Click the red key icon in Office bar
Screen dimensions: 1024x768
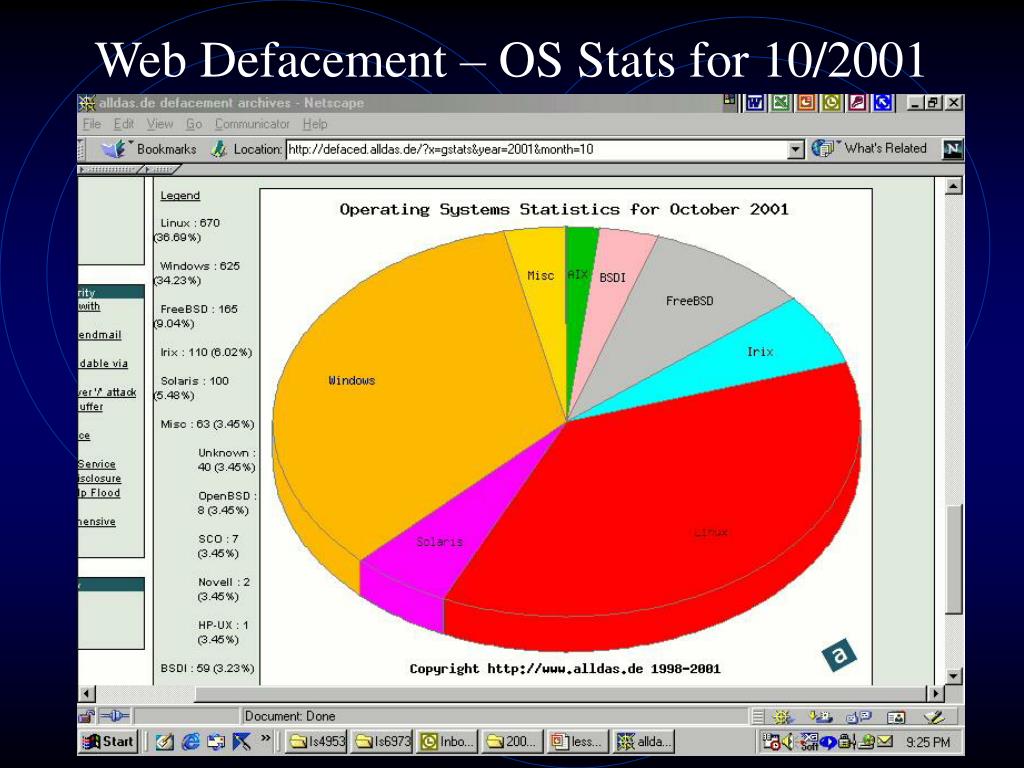pos(857,103)
